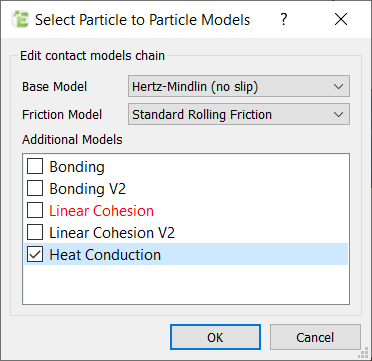Click the question mark help icon
Viewport: 372px width, 361px height.
[283, 20]
